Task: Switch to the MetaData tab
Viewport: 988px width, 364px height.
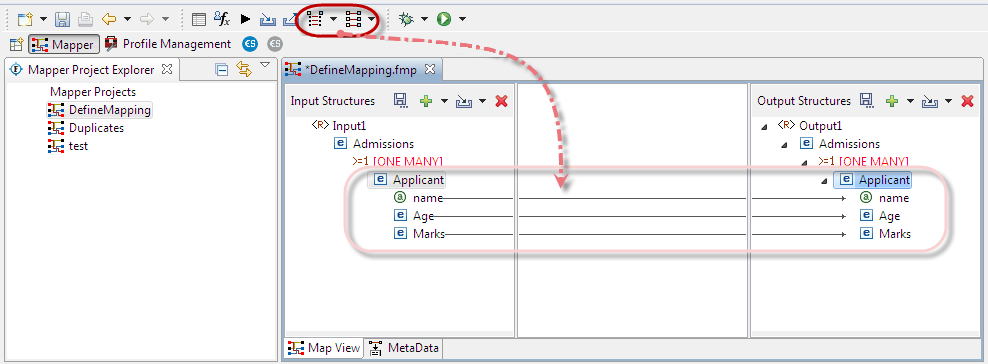Action: (404, 348)
